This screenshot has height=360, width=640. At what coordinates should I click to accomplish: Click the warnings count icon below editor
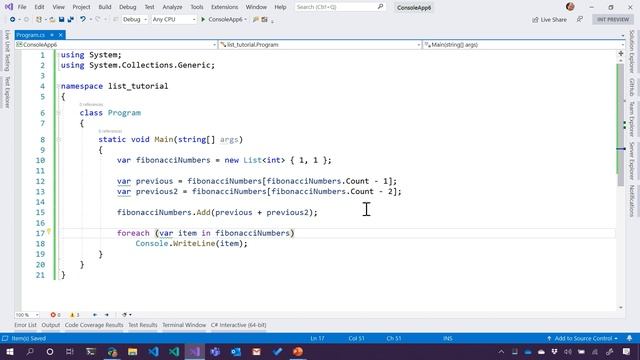(x=72, y=315)
